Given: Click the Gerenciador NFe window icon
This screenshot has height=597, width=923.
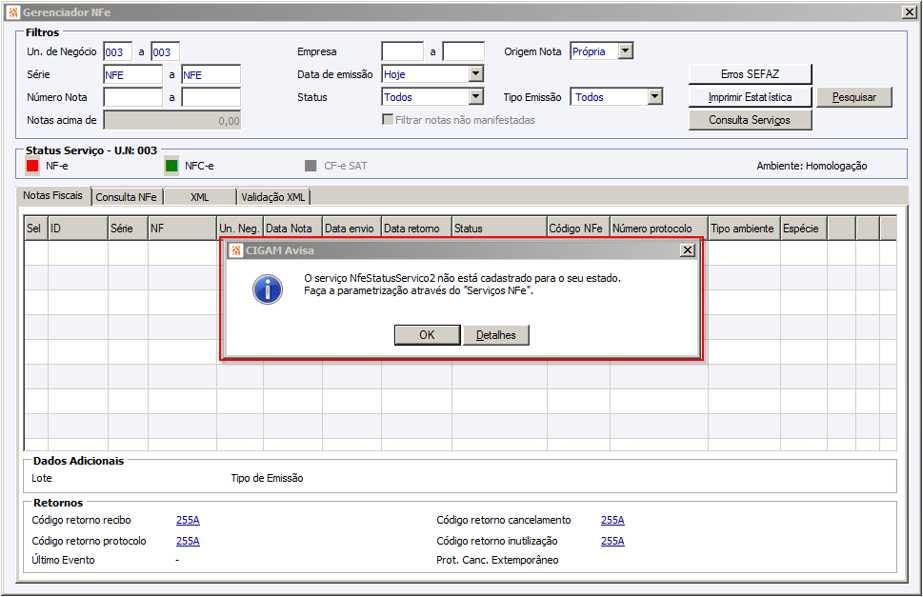Looking at the screenshot, I should tap(14, 12).
